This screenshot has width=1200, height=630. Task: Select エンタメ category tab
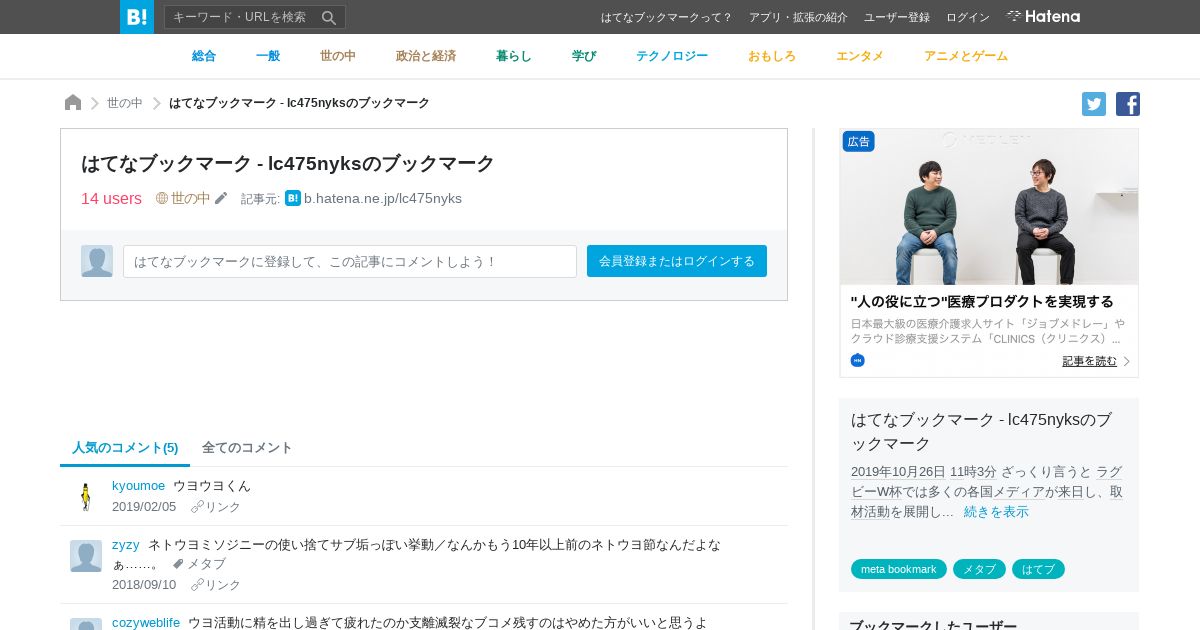click(860, 56)
